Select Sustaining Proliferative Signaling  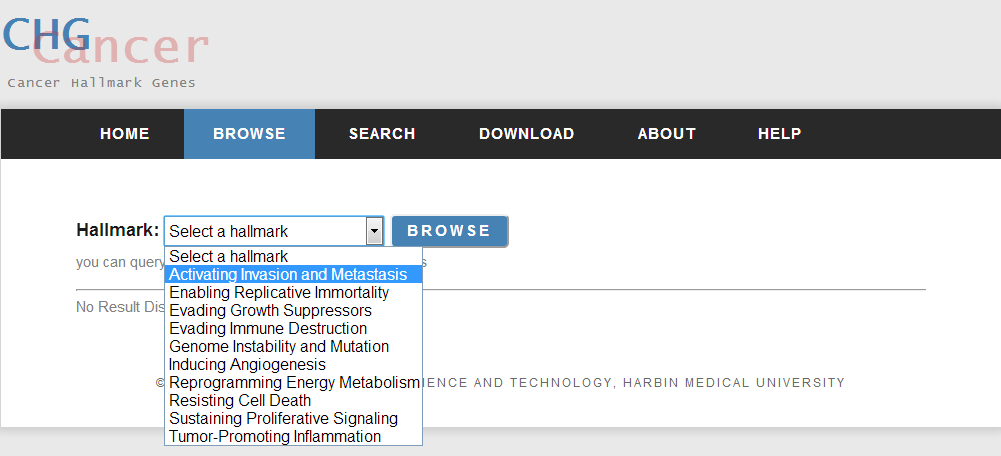pyautogui.click(x=283, y=418)
